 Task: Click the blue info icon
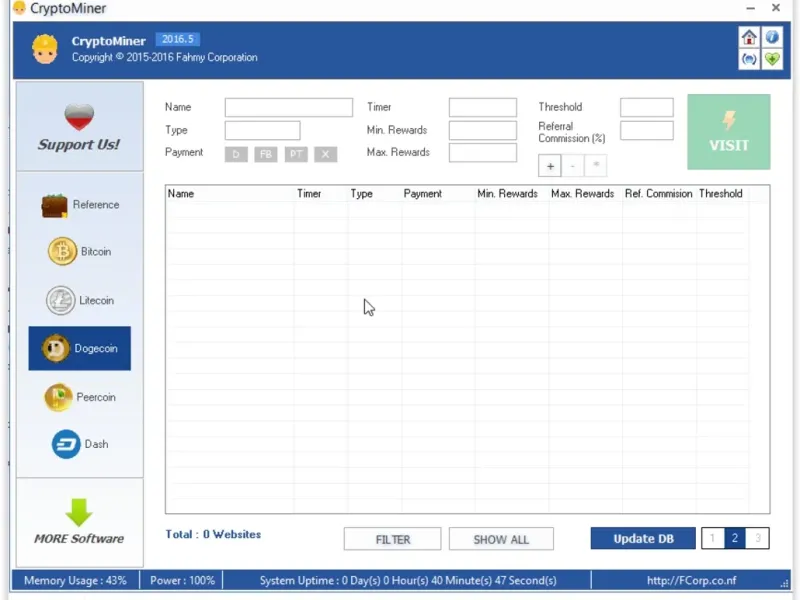(772, 37)
